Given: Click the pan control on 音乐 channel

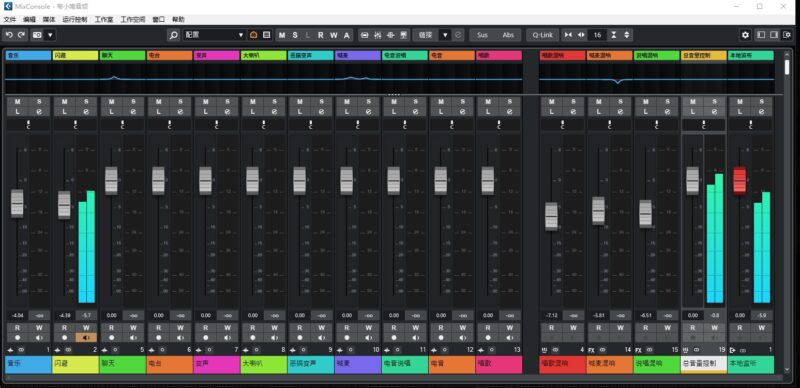Looking at the screenshot, I should tap(28, 124).
